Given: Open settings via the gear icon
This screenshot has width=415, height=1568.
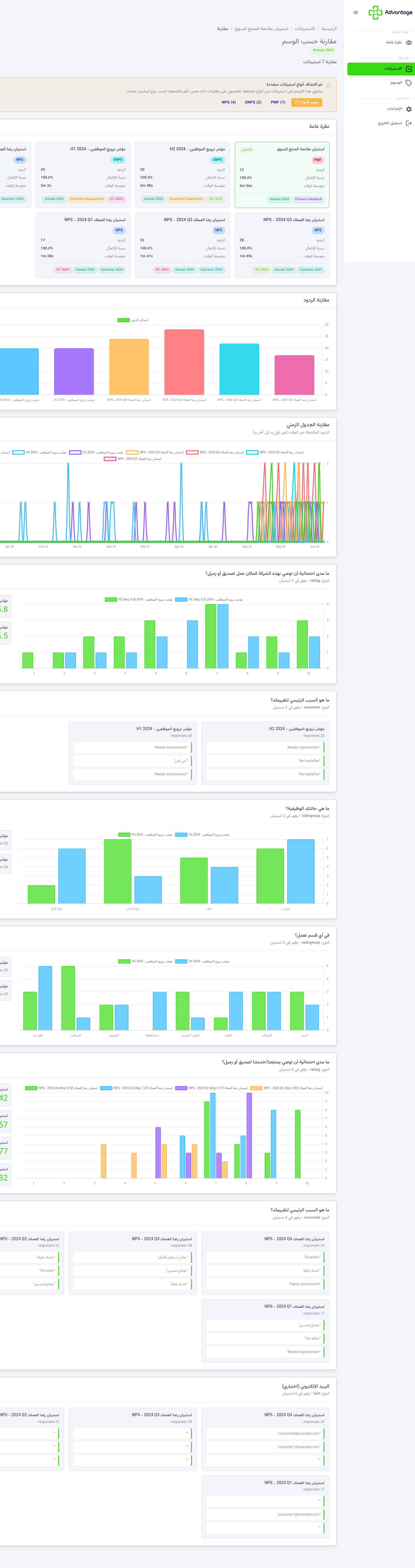Looking at the screenshot, I should 409,109.
